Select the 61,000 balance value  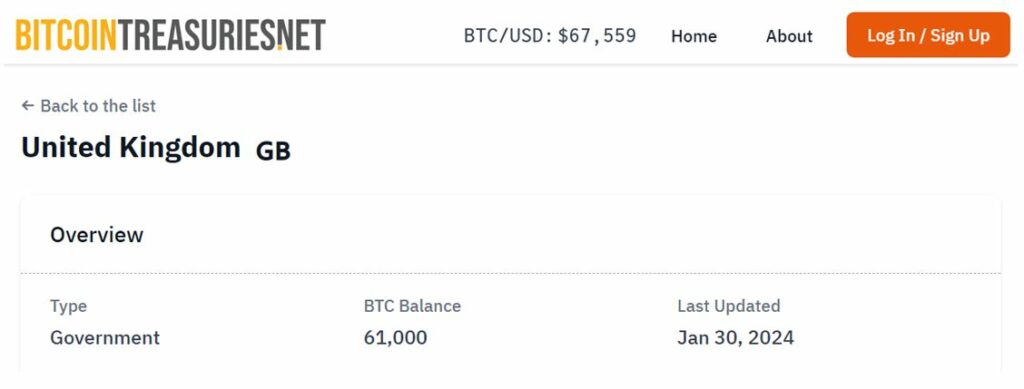click(396, 337)
